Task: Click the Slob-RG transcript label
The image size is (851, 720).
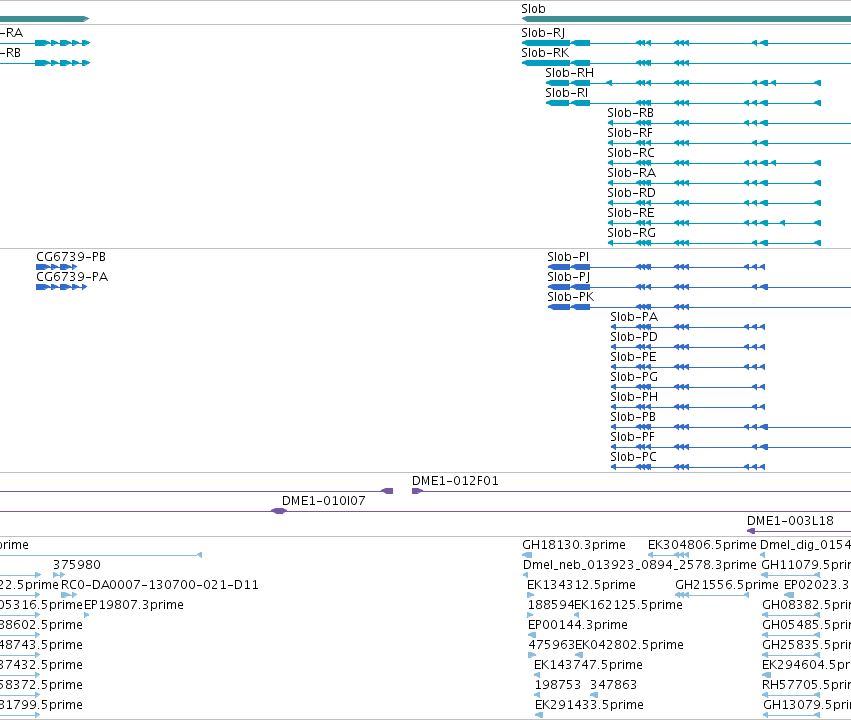Action: [x=631, y=234]
